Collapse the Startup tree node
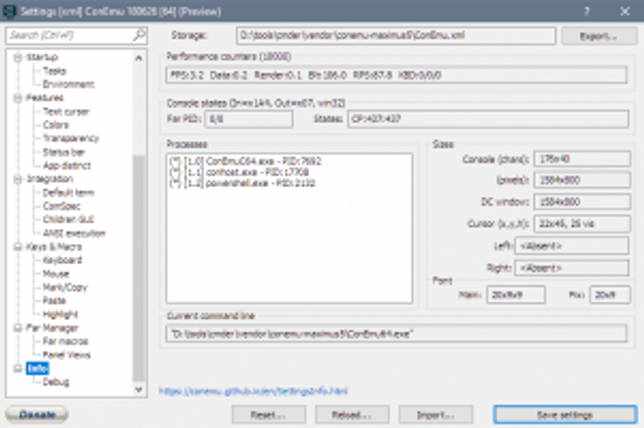Viewport: 644px width, 428px height. 18,58
